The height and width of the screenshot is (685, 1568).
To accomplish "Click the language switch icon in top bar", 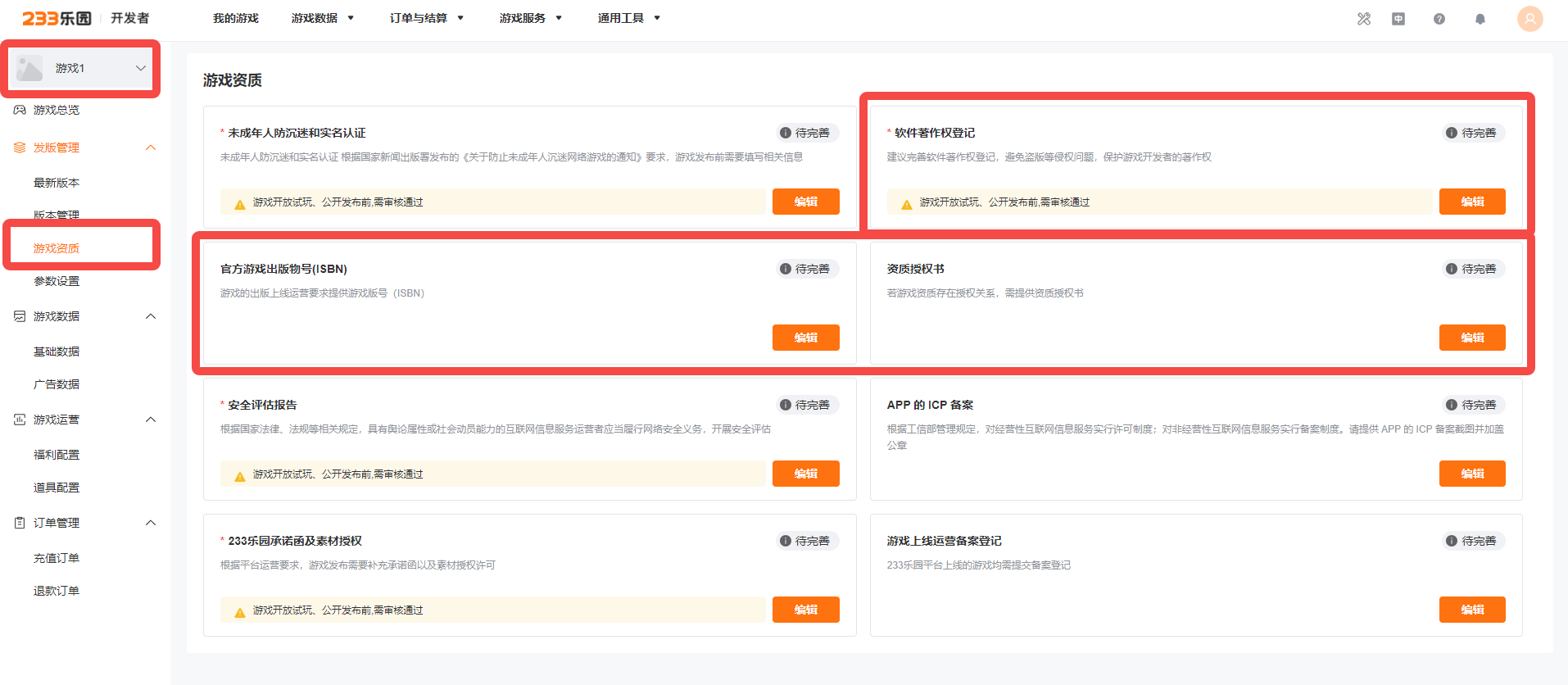I will coord(1398,19).
